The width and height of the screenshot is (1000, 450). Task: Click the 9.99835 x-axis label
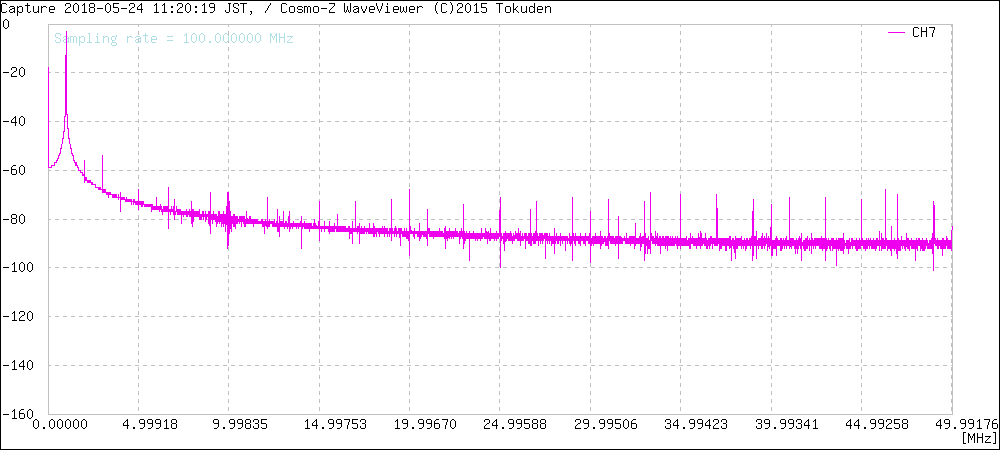point(229,425)
